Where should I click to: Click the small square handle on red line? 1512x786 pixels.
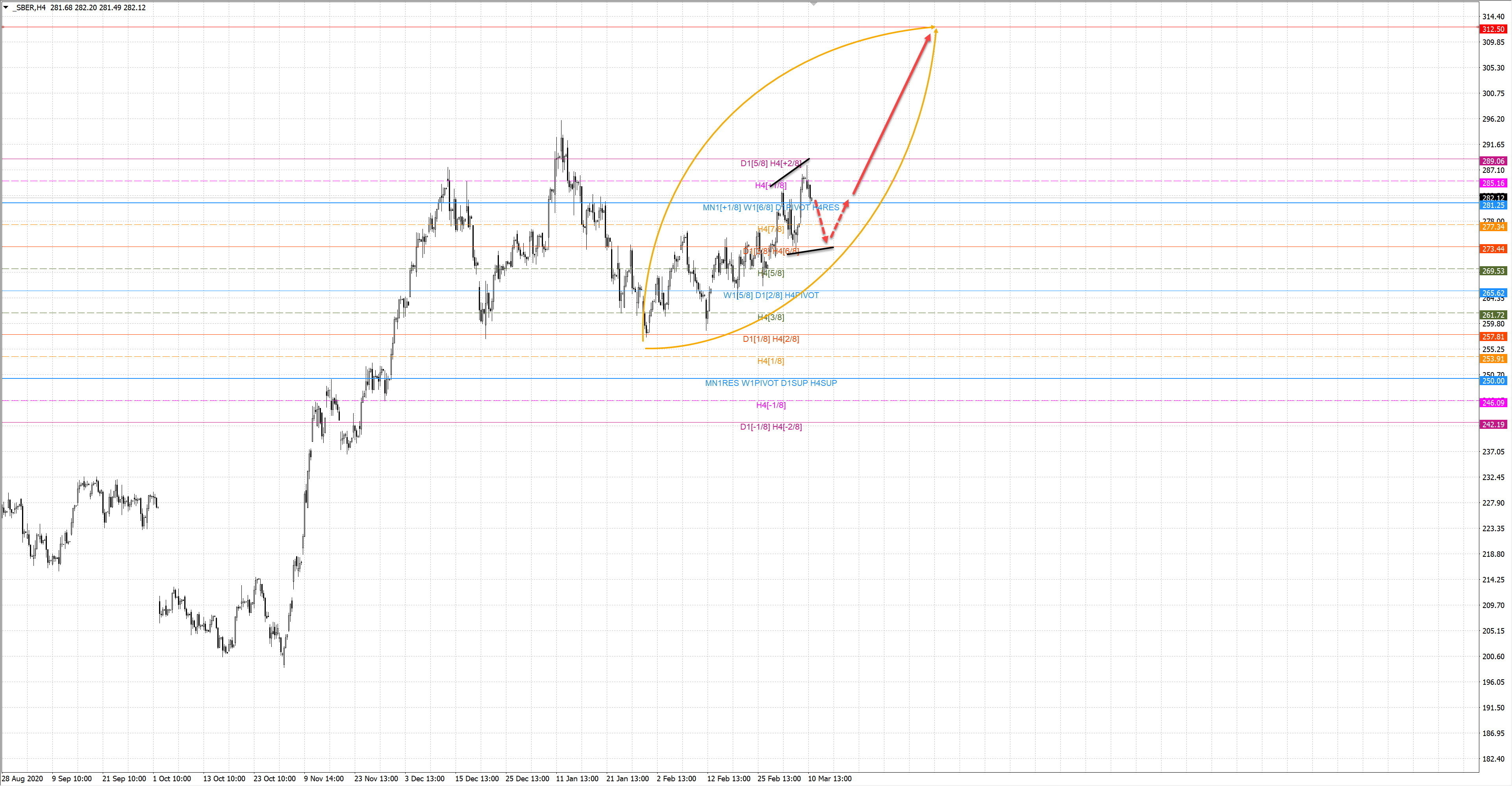[x=3, y=27]
